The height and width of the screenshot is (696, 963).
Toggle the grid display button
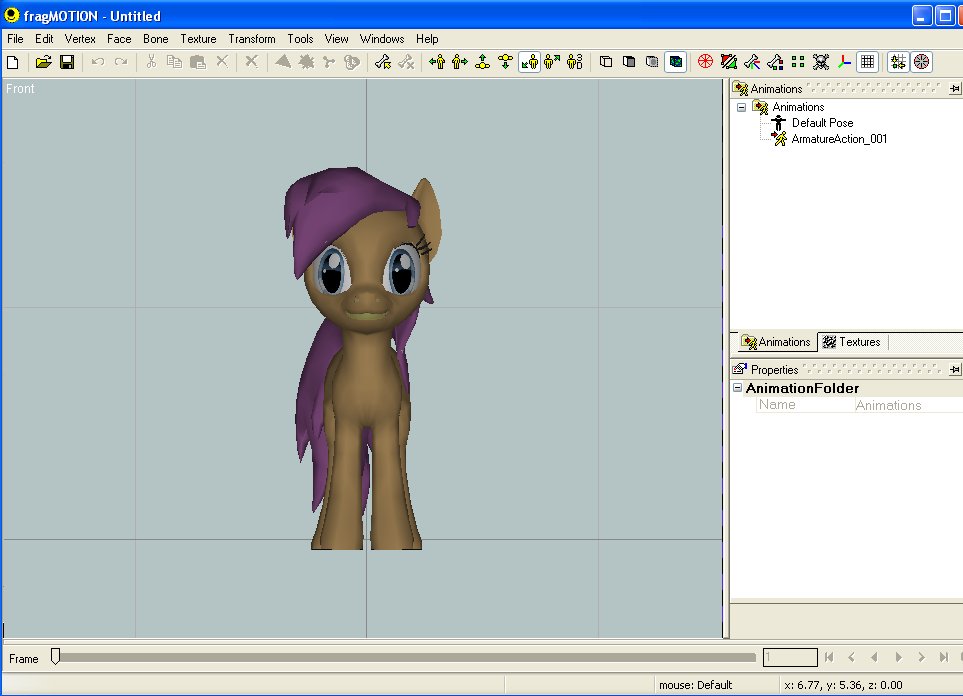tap(867, 62)
